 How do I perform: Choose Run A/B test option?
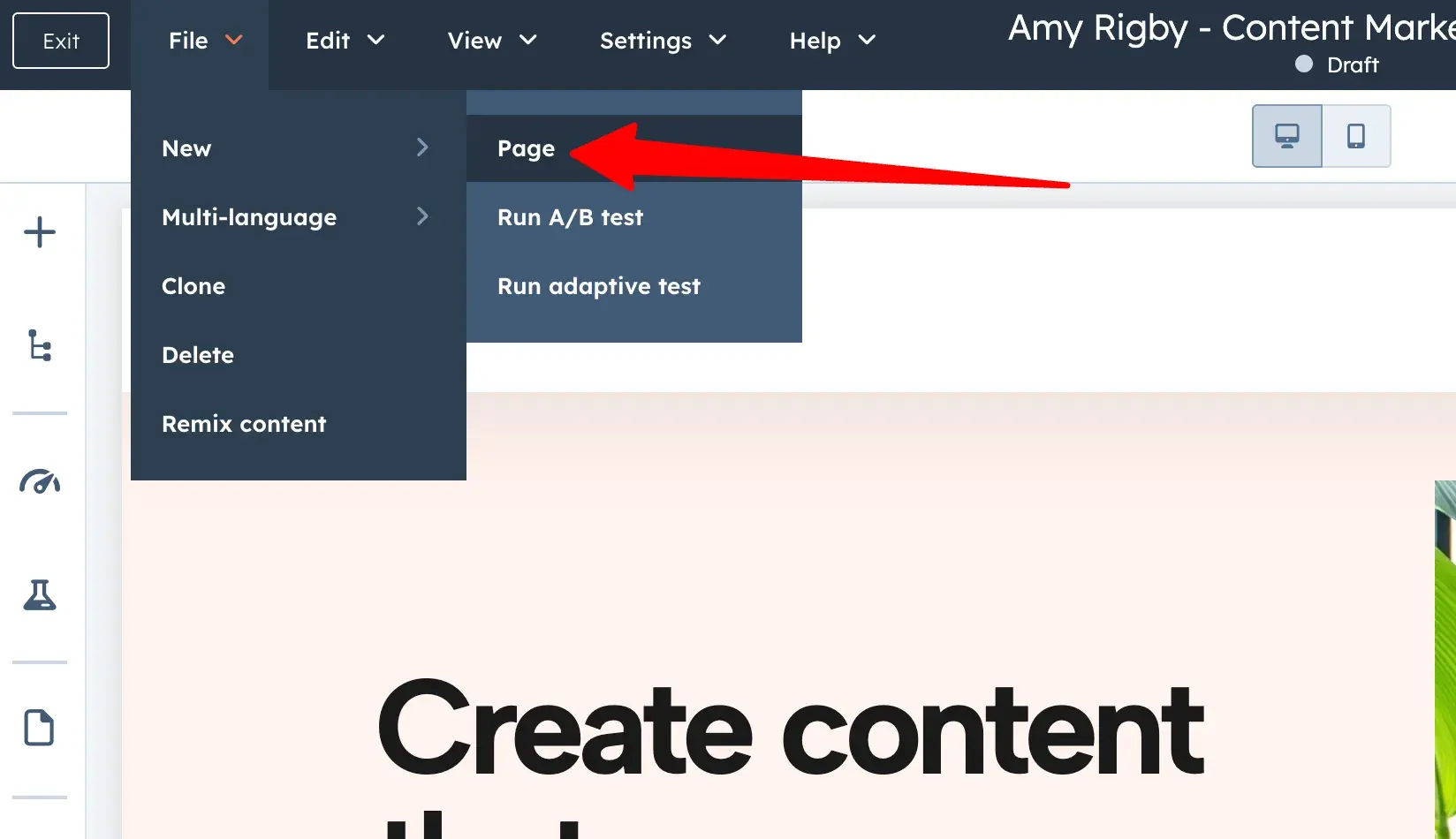570,217
